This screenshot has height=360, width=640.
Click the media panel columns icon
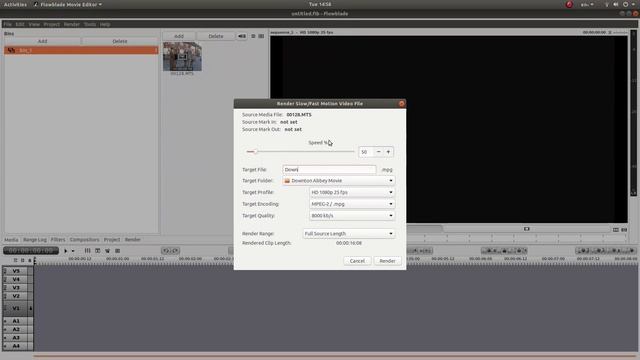(x=261, y=36)
